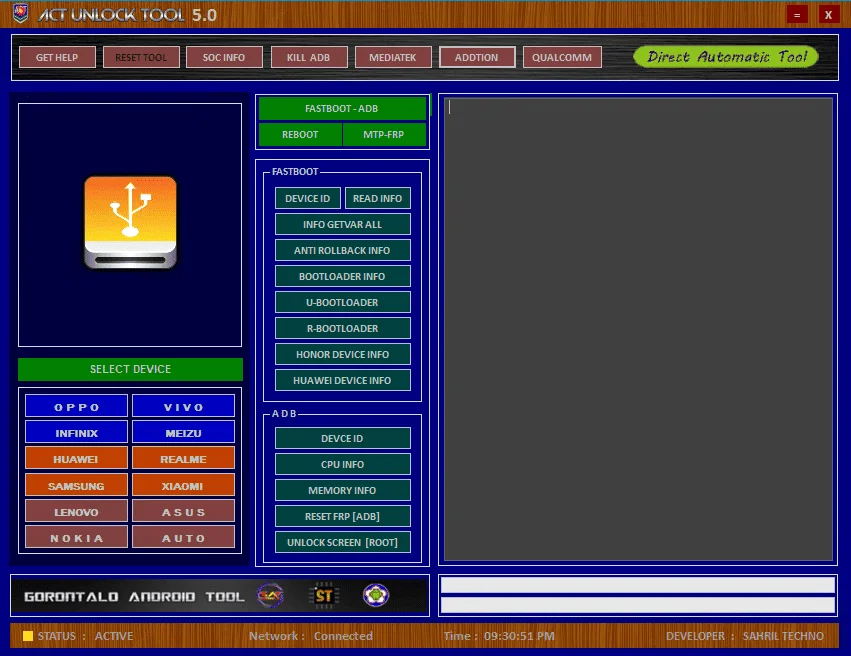This screenshot has width=851, height=656.
Task: Switch to the MEDIATEK section
Action: click(393, 58)
